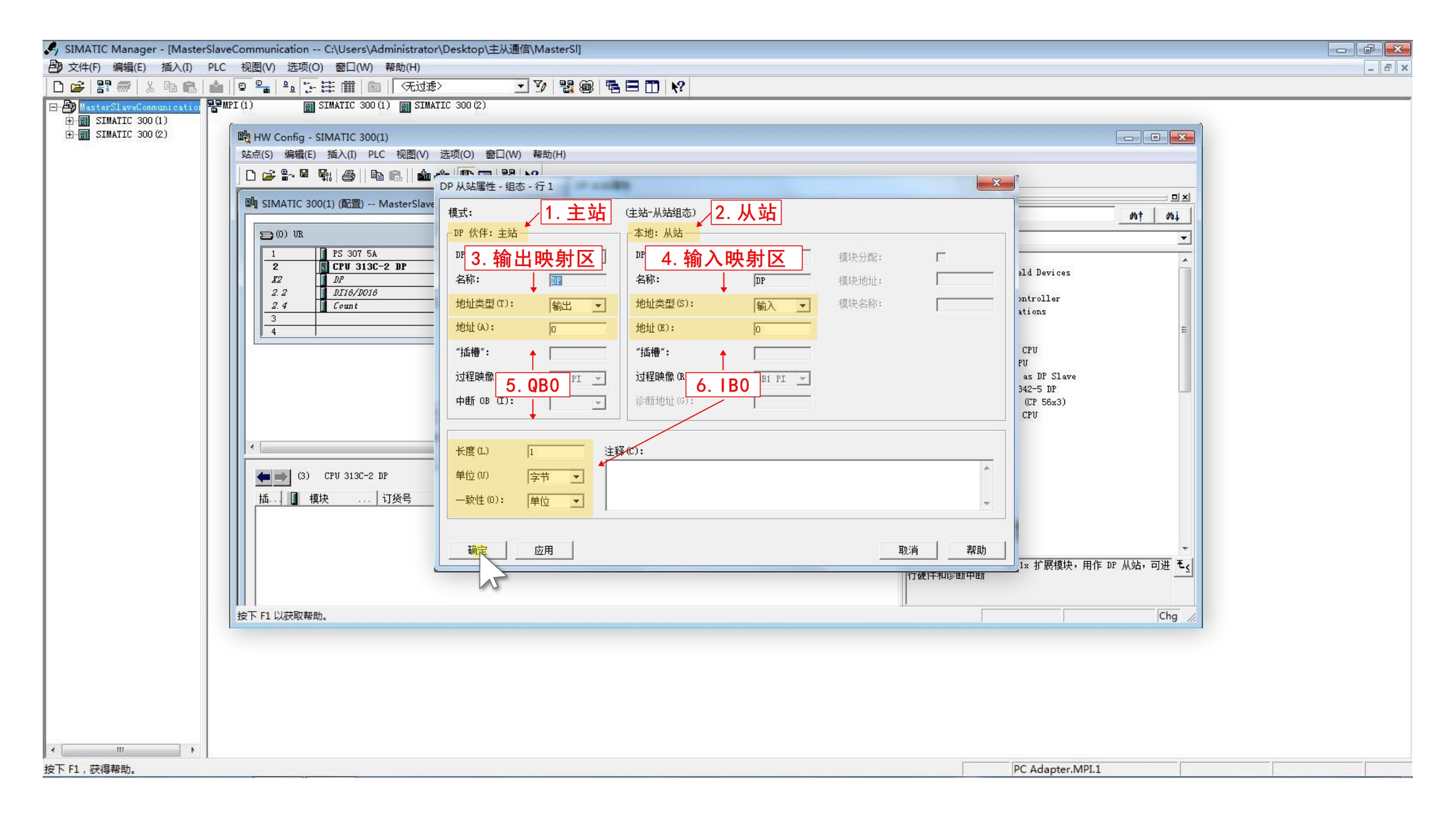Open the 无过滤 filter dropdown
1456x819 pixels.
pos(521,86)
